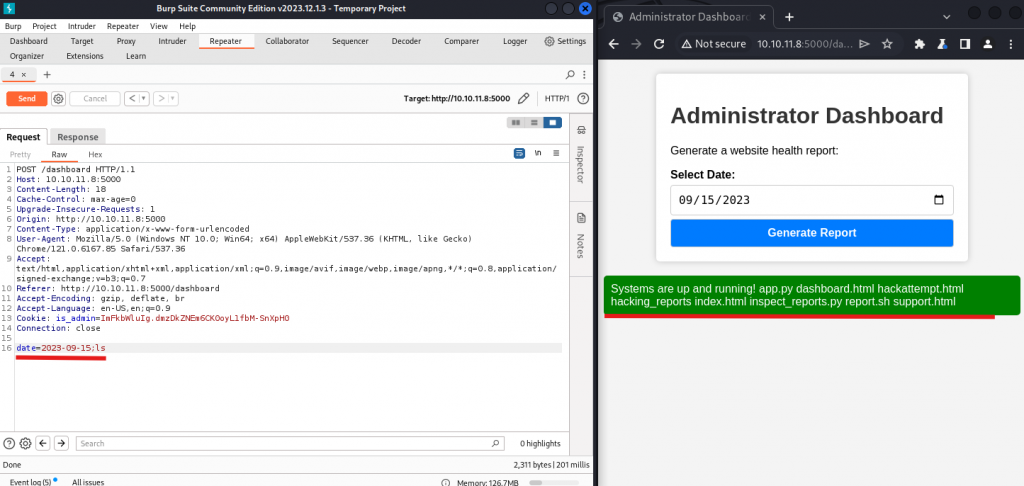The width and height of the screenshot is (1024, 486).
Task: Toggle Chrome side panel icon
Action: click(965, 44)
